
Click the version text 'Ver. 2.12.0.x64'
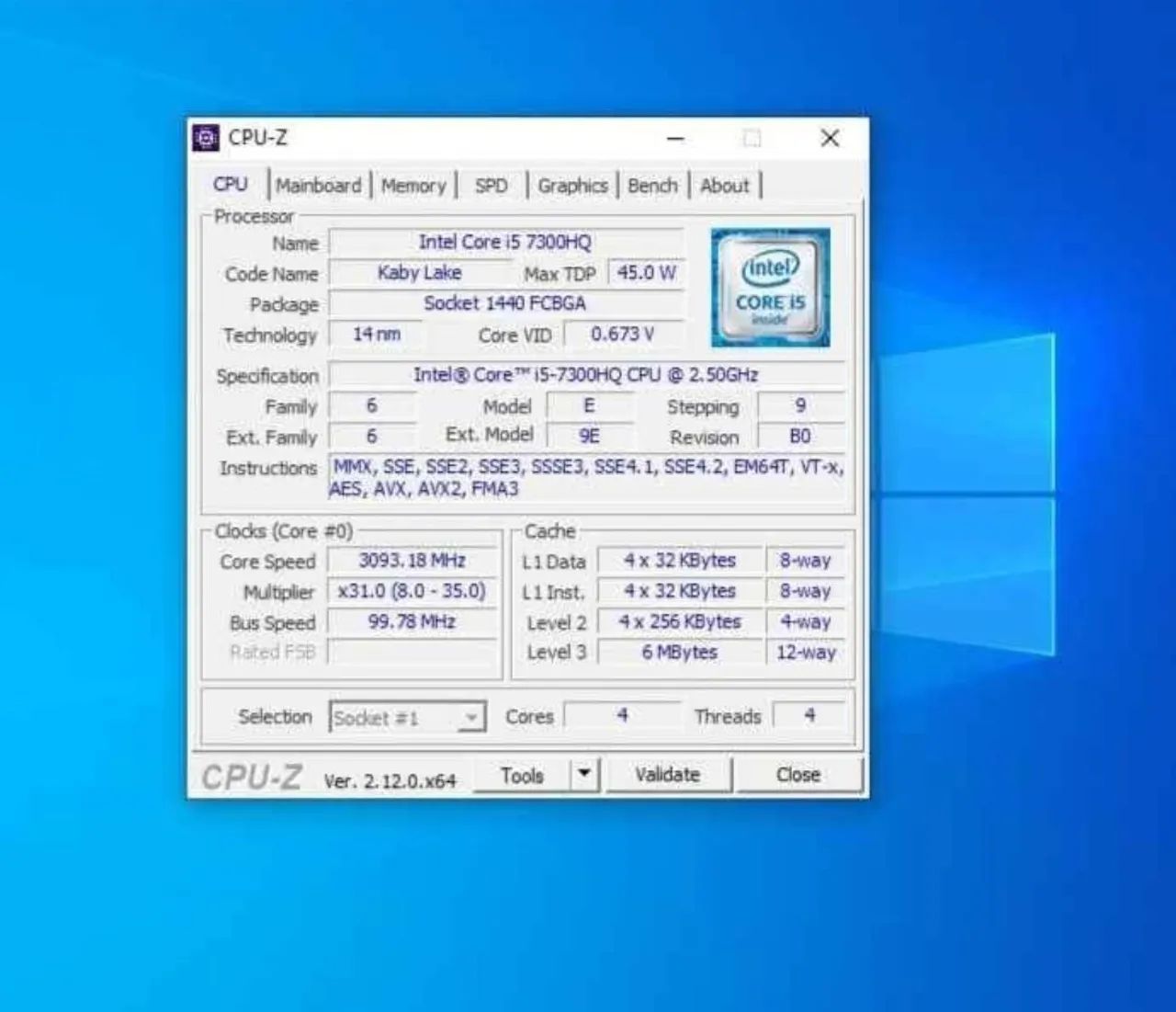[x=390, y=781]
